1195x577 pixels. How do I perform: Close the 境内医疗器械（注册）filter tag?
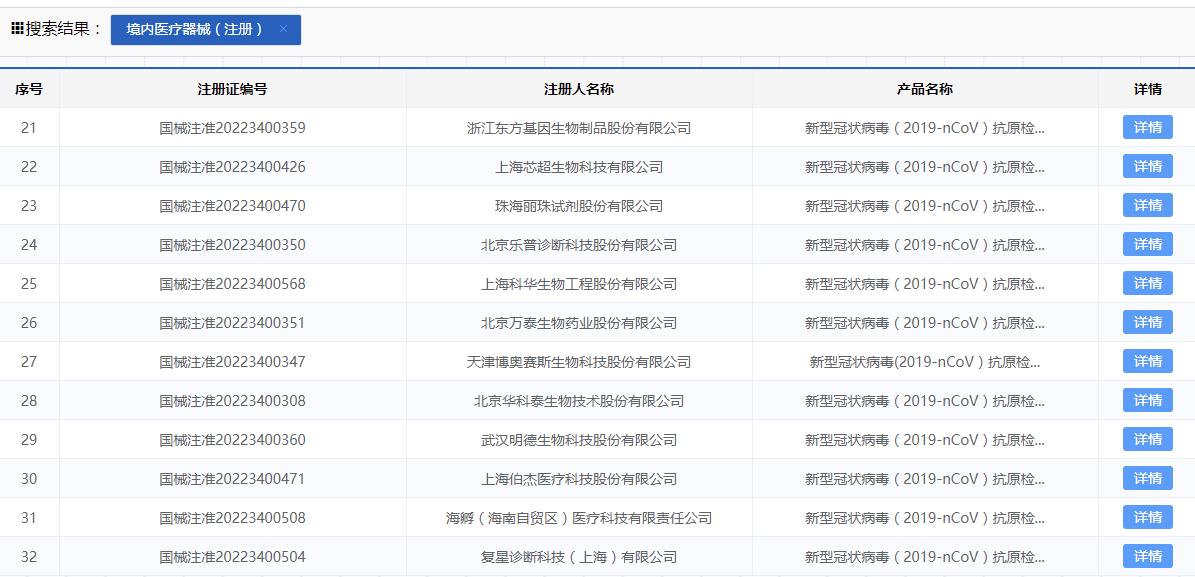click(x=283, y=29)
